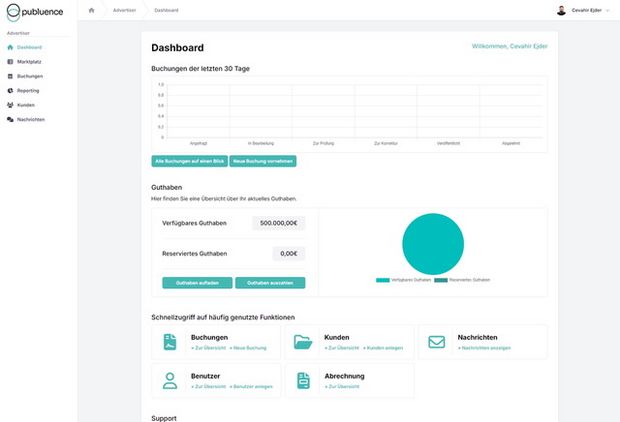Open Marktplatz in the sidebar

pyautogui.click(x=29, y=62)
